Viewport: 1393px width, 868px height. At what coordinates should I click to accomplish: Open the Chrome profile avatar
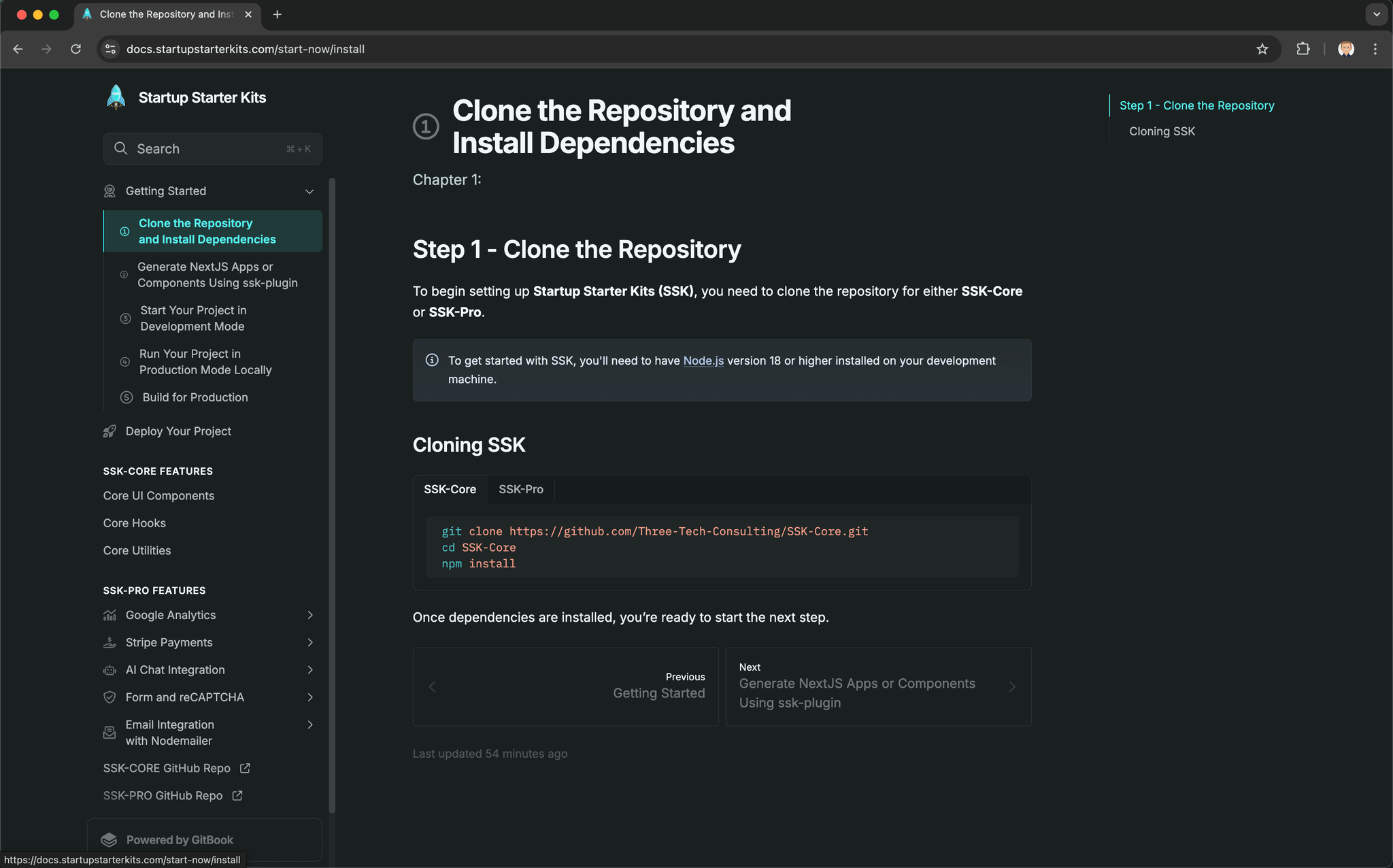tap(1345, 49)
